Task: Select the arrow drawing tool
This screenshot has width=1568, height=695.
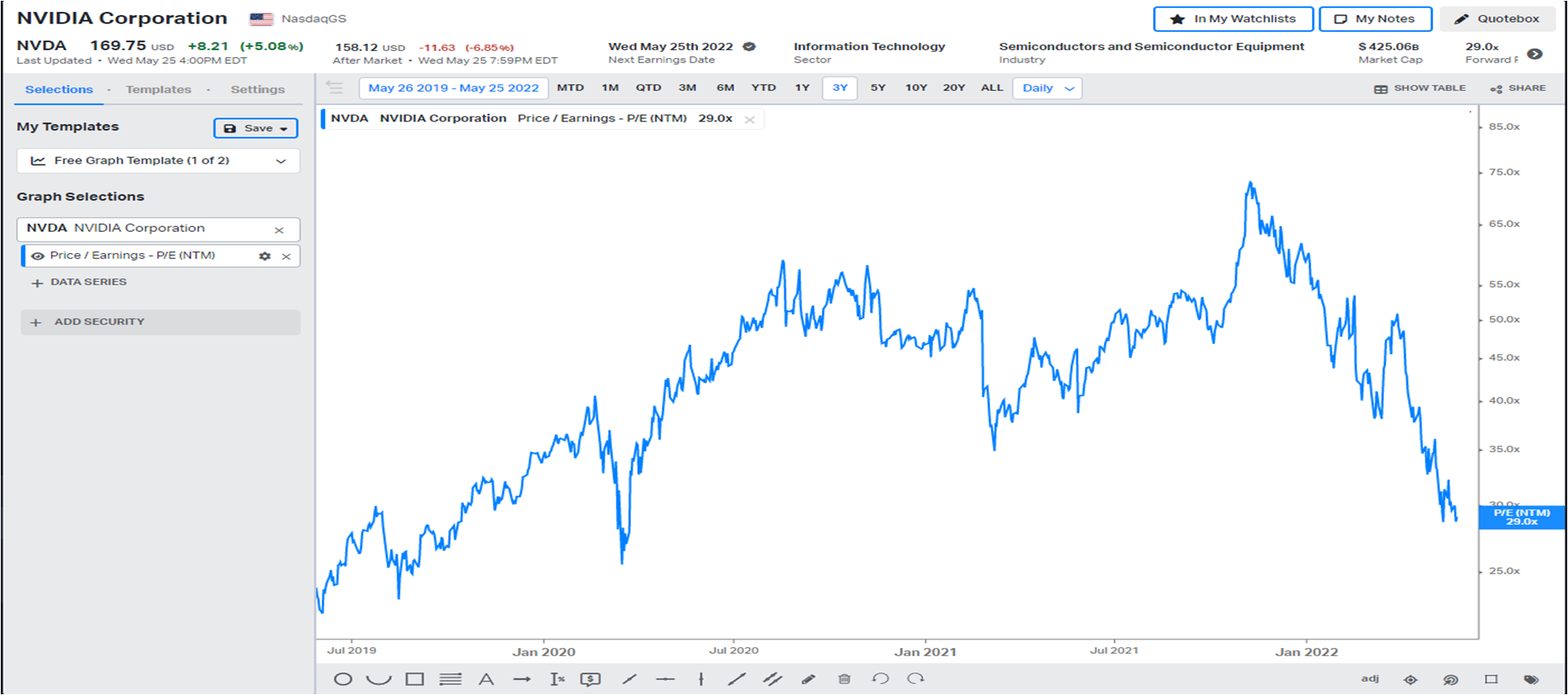Action: 522,679
